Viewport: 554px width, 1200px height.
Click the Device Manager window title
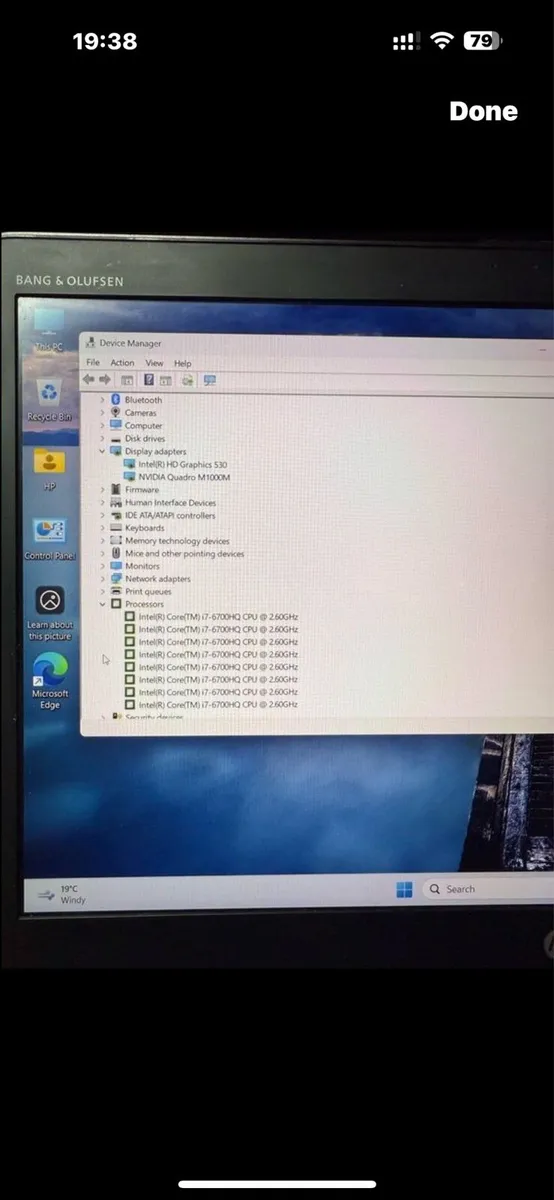(130, 343)
